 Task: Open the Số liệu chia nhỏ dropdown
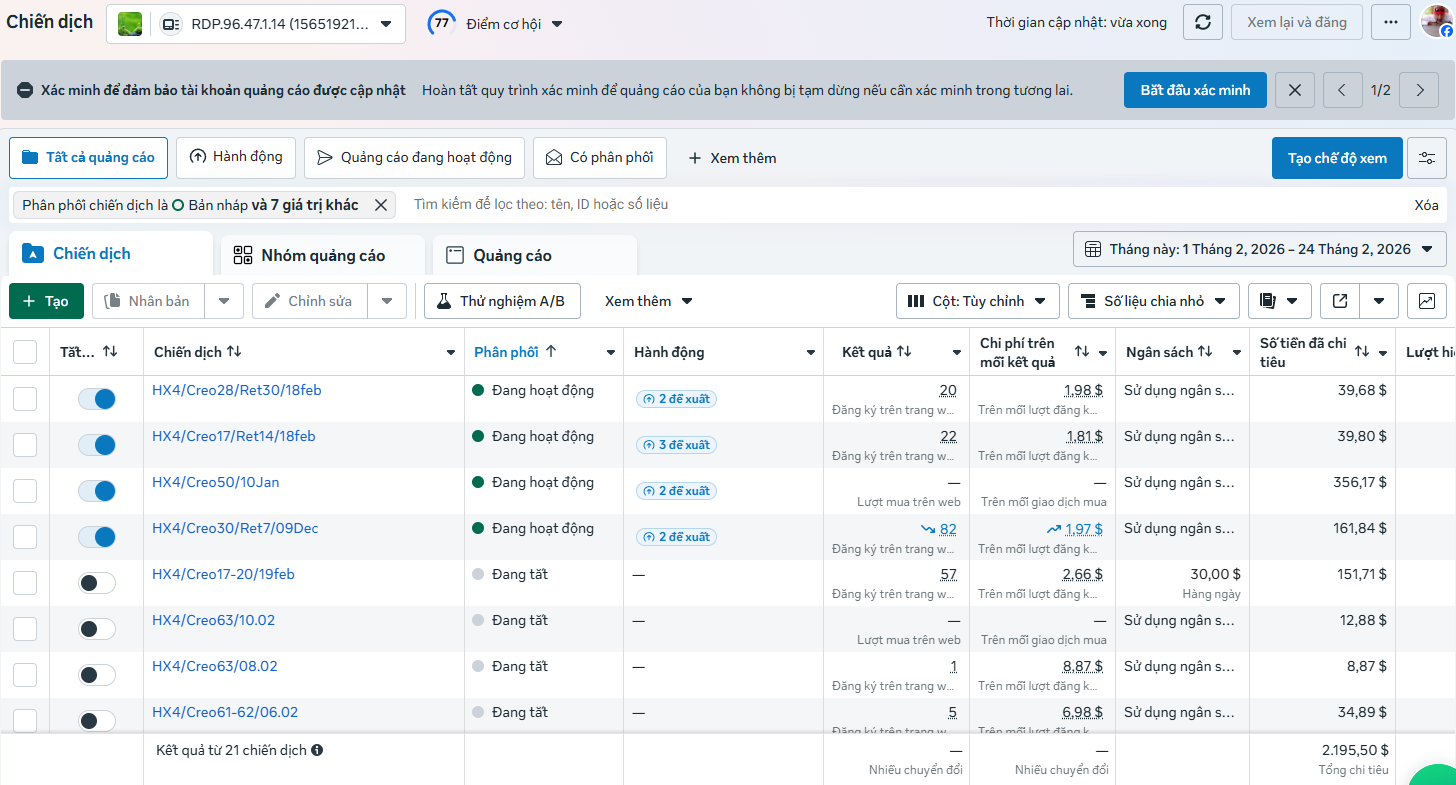tap(1153, 301)
